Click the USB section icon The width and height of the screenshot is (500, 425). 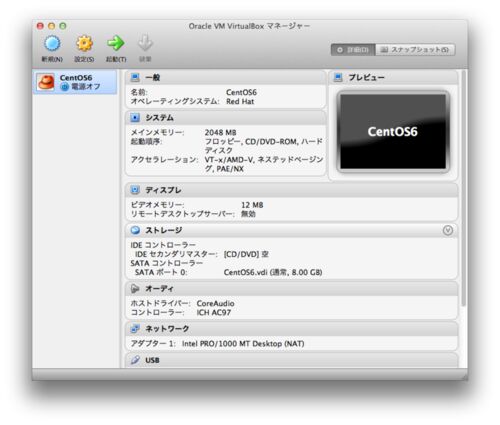pyautogui.click(x=135, y=360)
